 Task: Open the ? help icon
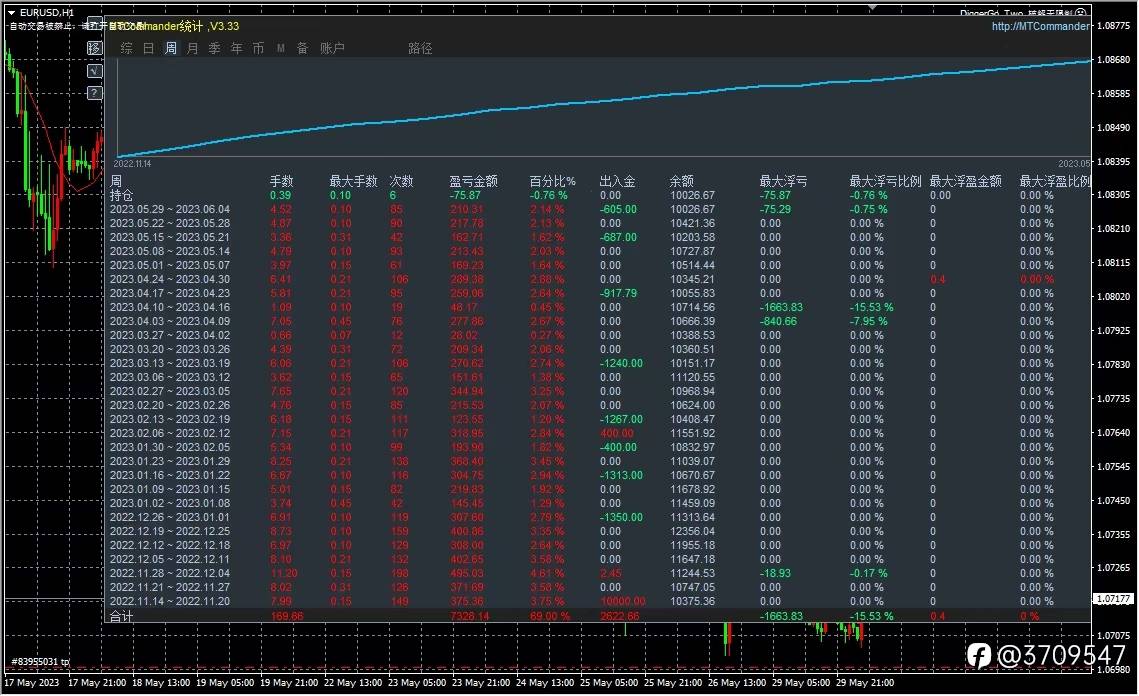(94, 93)
